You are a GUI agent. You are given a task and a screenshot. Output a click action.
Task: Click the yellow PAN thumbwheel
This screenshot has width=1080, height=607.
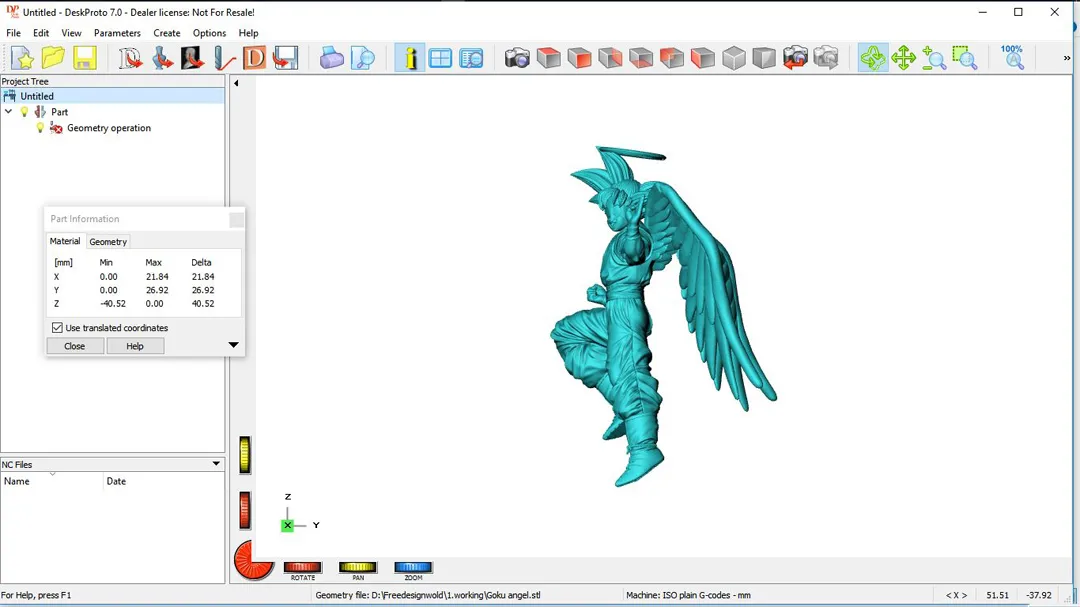pos(357,567)
